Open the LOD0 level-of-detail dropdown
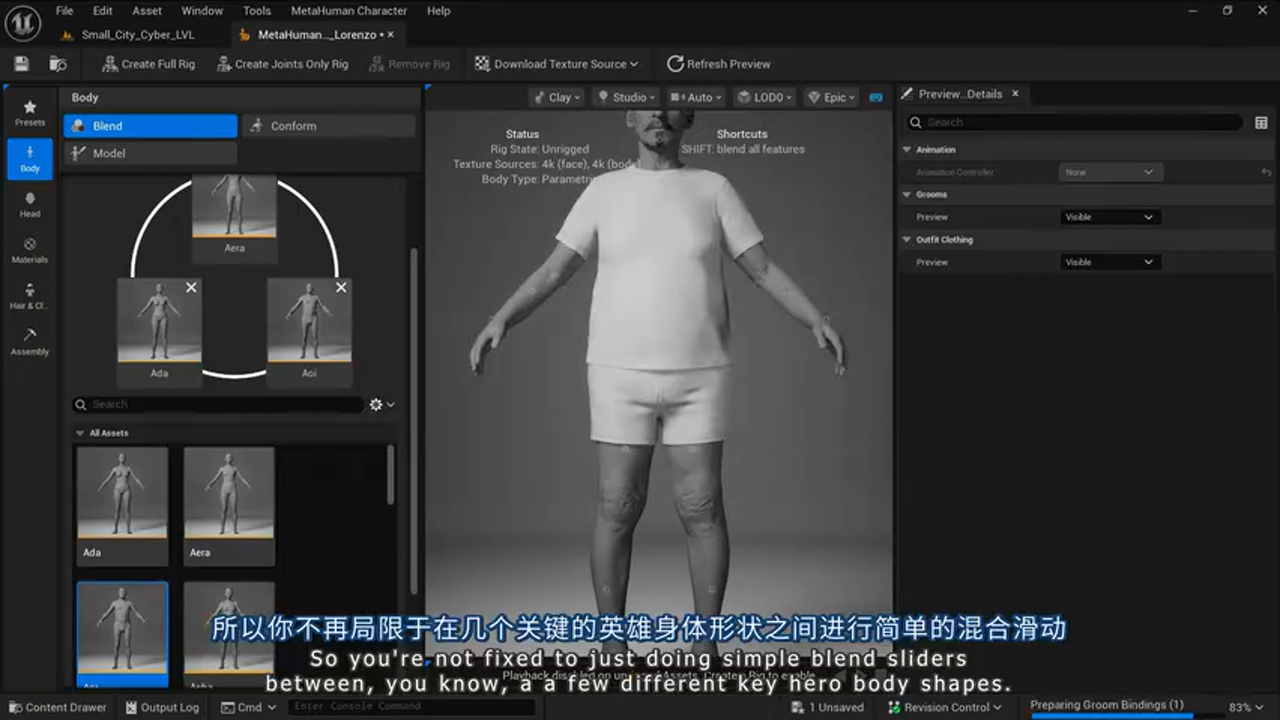1280x720 pixels. pyautogui.click(x=763, y=97)
